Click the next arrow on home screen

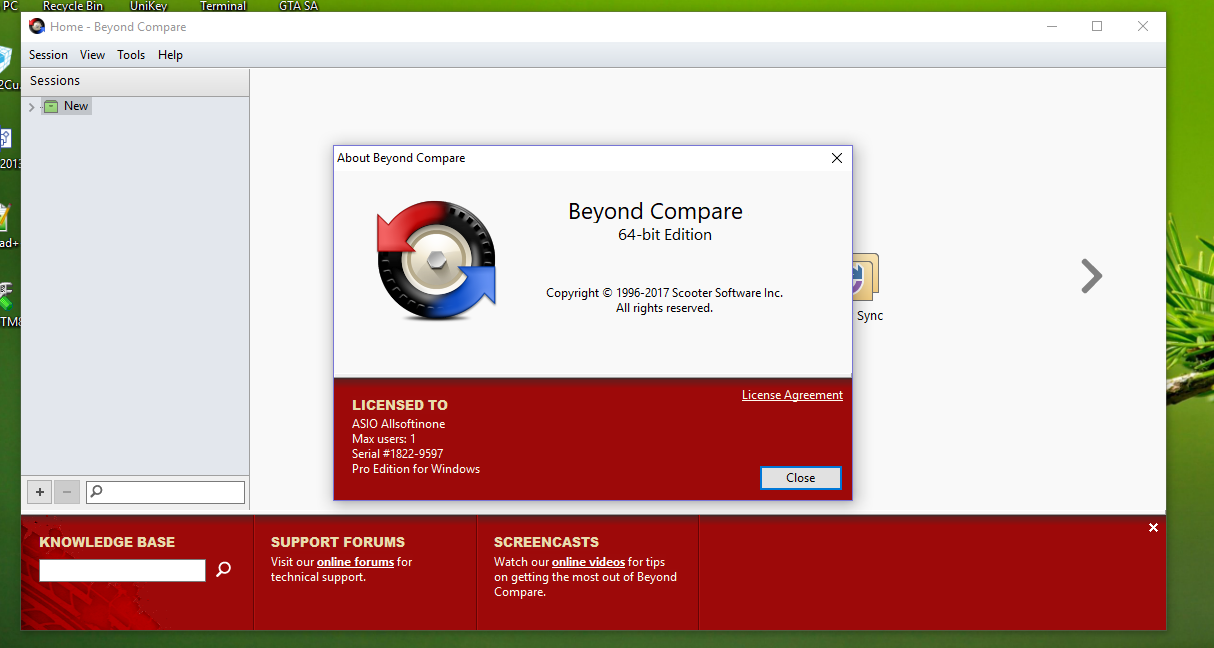(x=1091, y=276)
